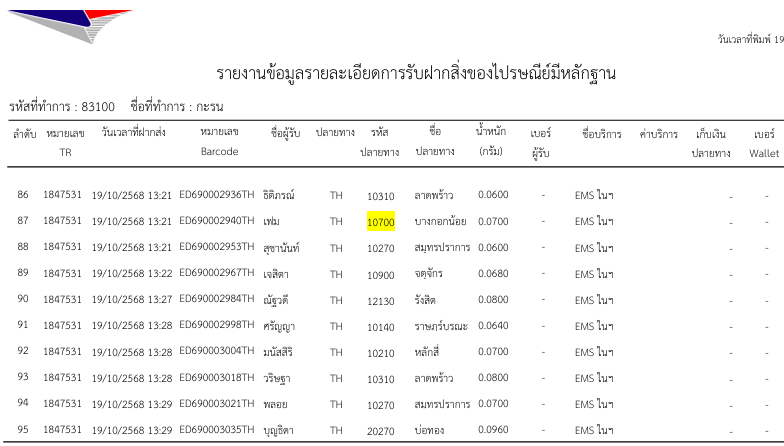Click the ชื่อบริการ column header
The height and width of the screenshot is (446, 784).
tap(602, 134)
